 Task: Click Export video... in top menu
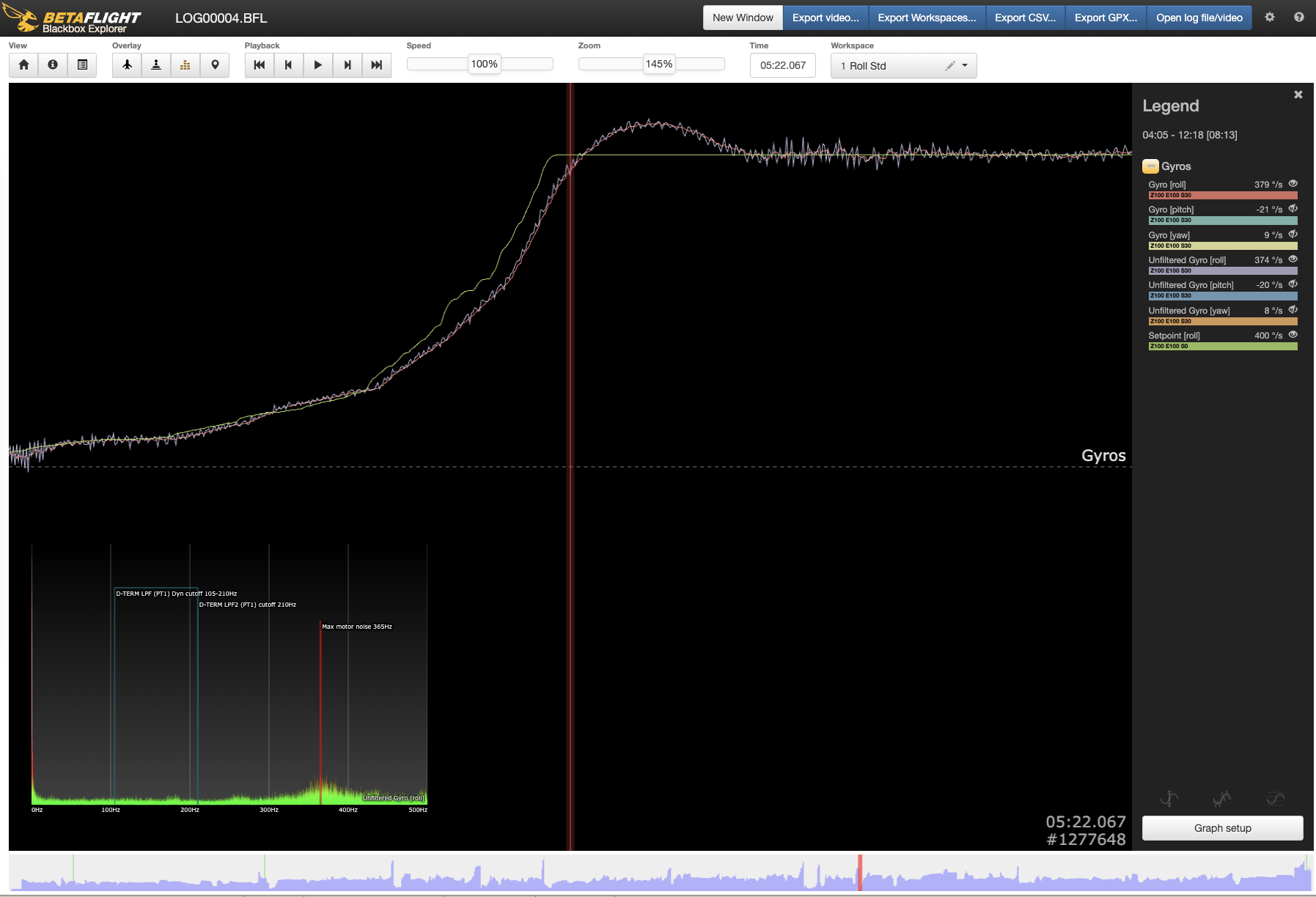click(826, 18)
